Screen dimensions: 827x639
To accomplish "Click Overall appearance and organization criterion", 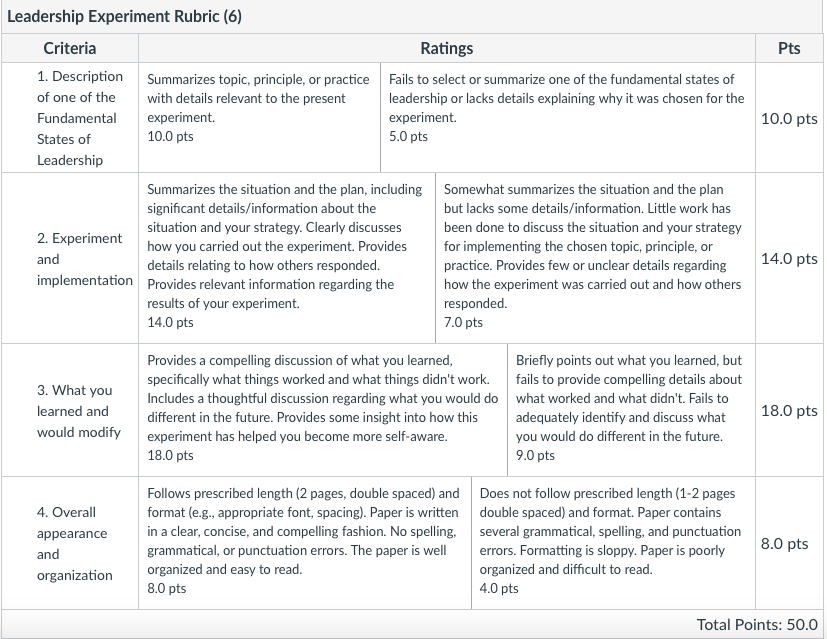I will 74,544.
